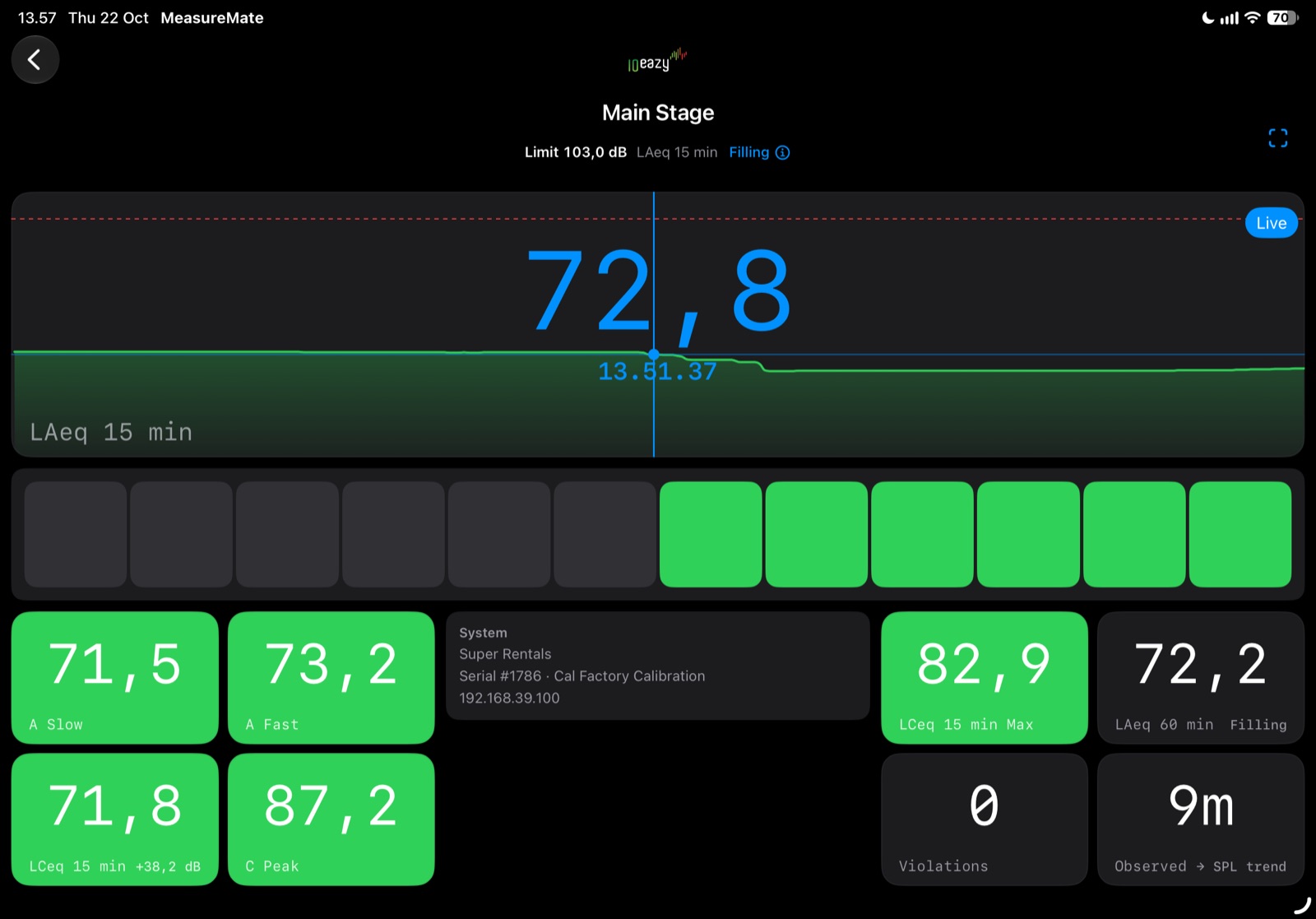Tap the MeasureMate label in status bar
Image resolution: width=1316 pixels, height=919 pixels.
(212, 18)
